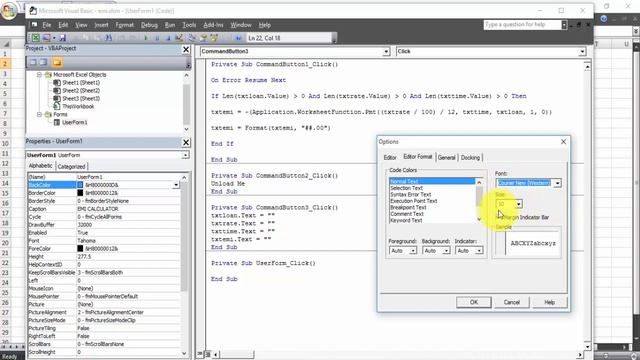Click the Procedure View icon below code pane
This screenshot has height=360, width=640.
tap(200, 354)
